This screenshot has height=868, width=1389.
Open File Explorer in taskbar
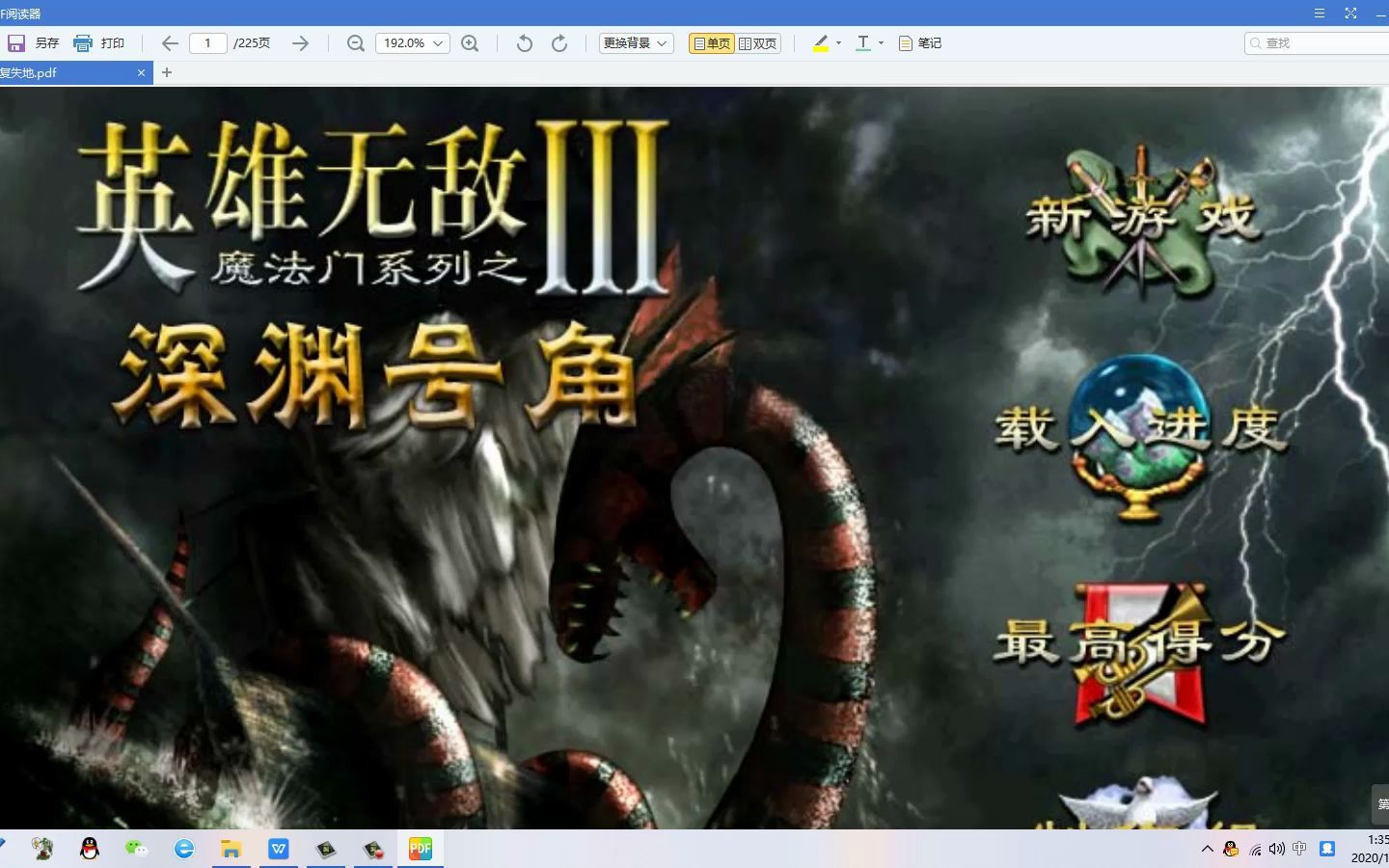click(231, 849)
